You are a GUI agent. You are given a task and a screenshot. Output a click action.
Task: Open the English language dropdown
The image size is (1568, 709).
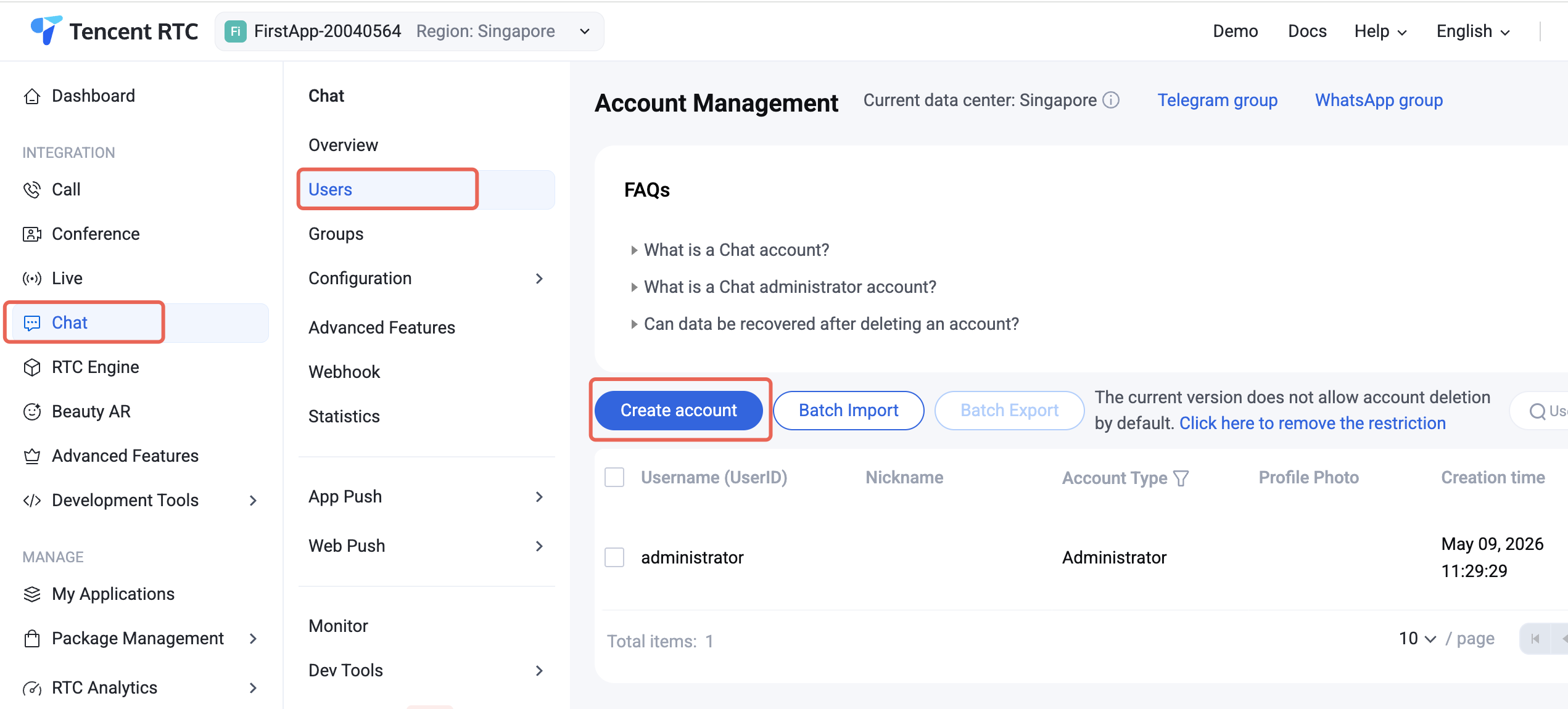coord(1473,31)
